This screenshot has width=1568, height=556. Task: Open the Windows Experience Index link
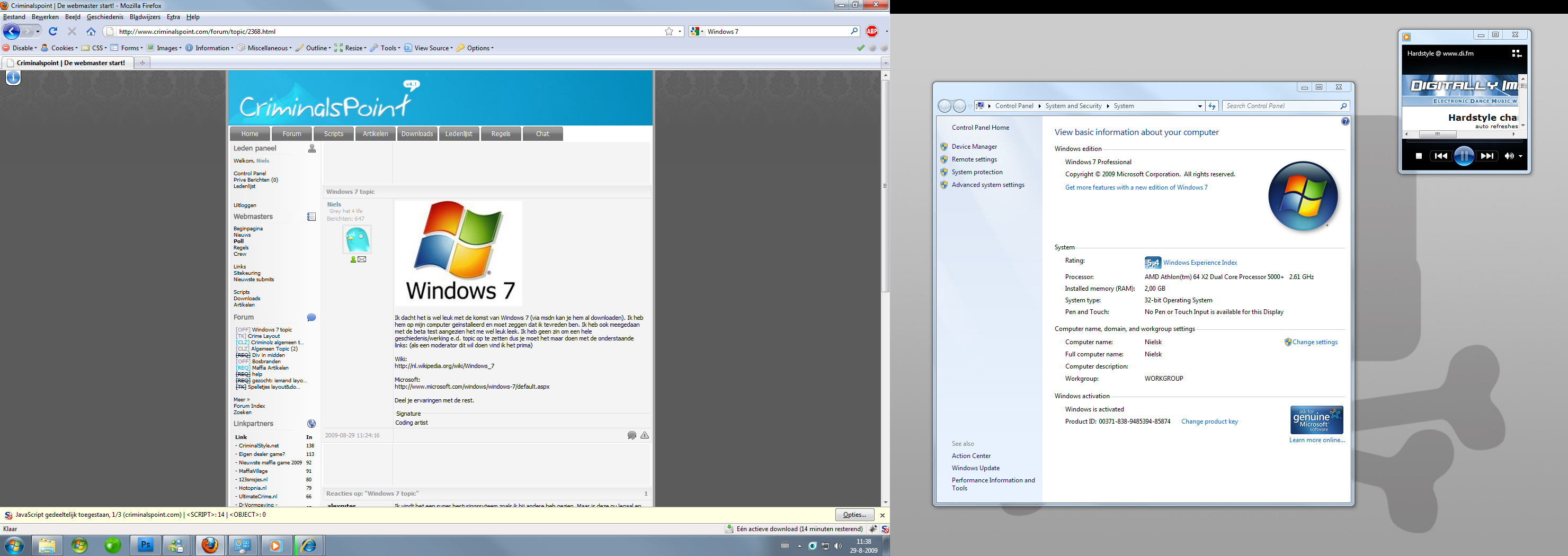(x=1200, y=263)
